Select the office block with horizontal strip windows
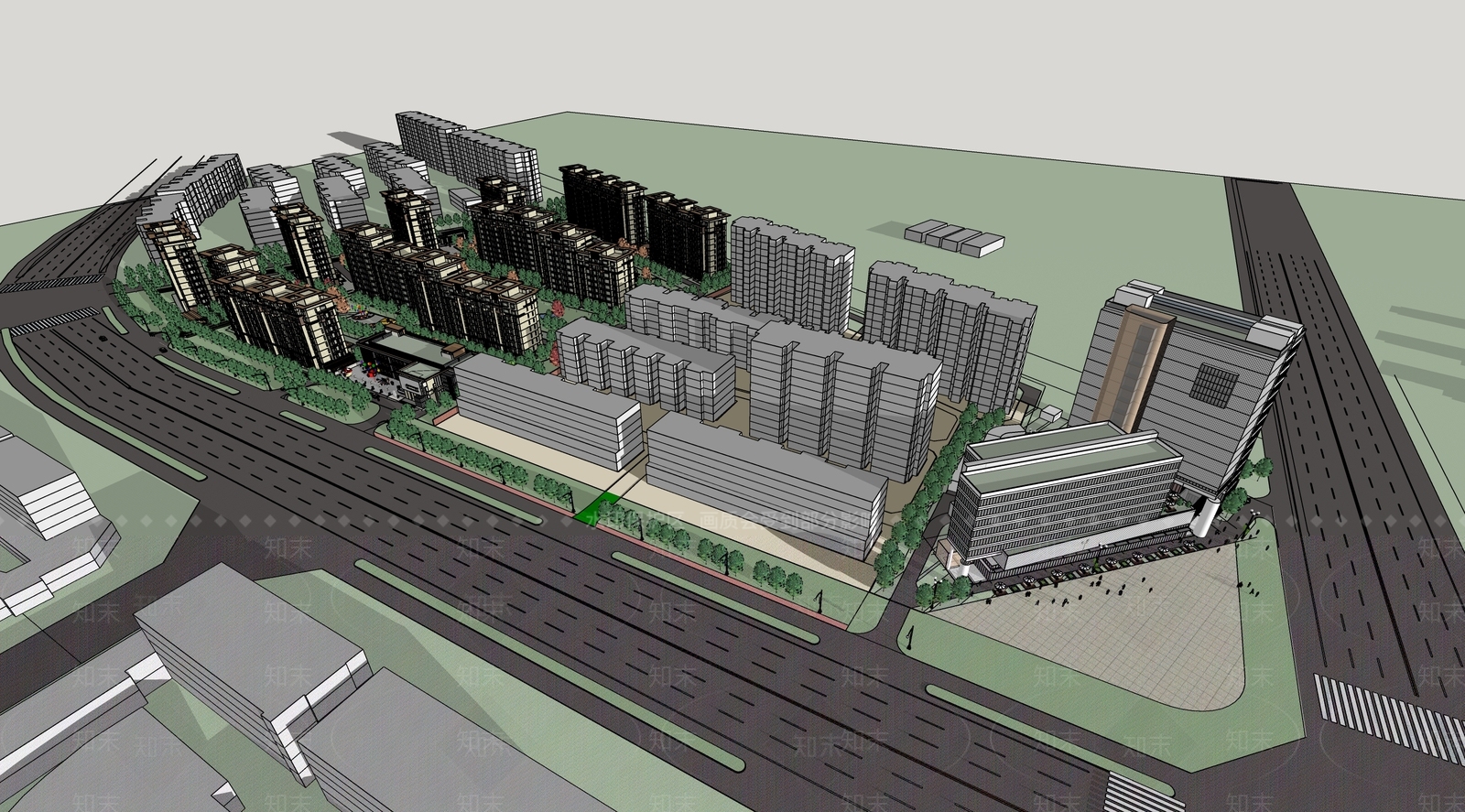This screenshot has height=812, width=1465. tap(1062, 499)
